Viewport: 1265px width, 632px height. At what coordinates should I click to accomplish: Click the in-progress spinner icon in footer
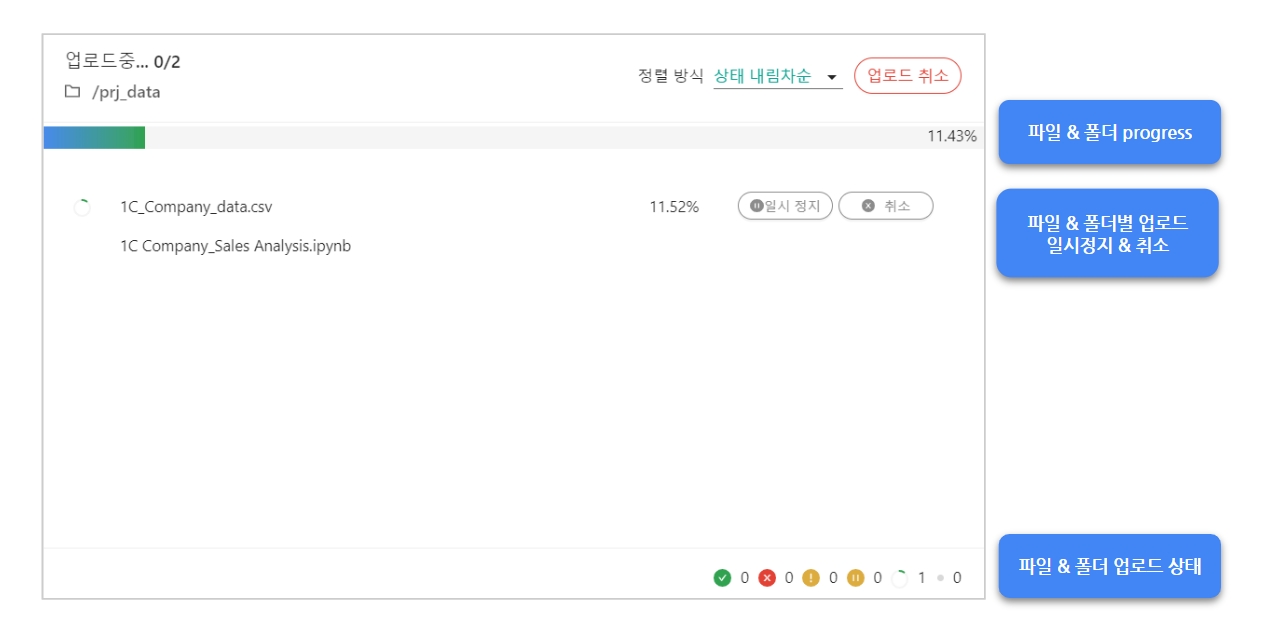tap(900, 578)
